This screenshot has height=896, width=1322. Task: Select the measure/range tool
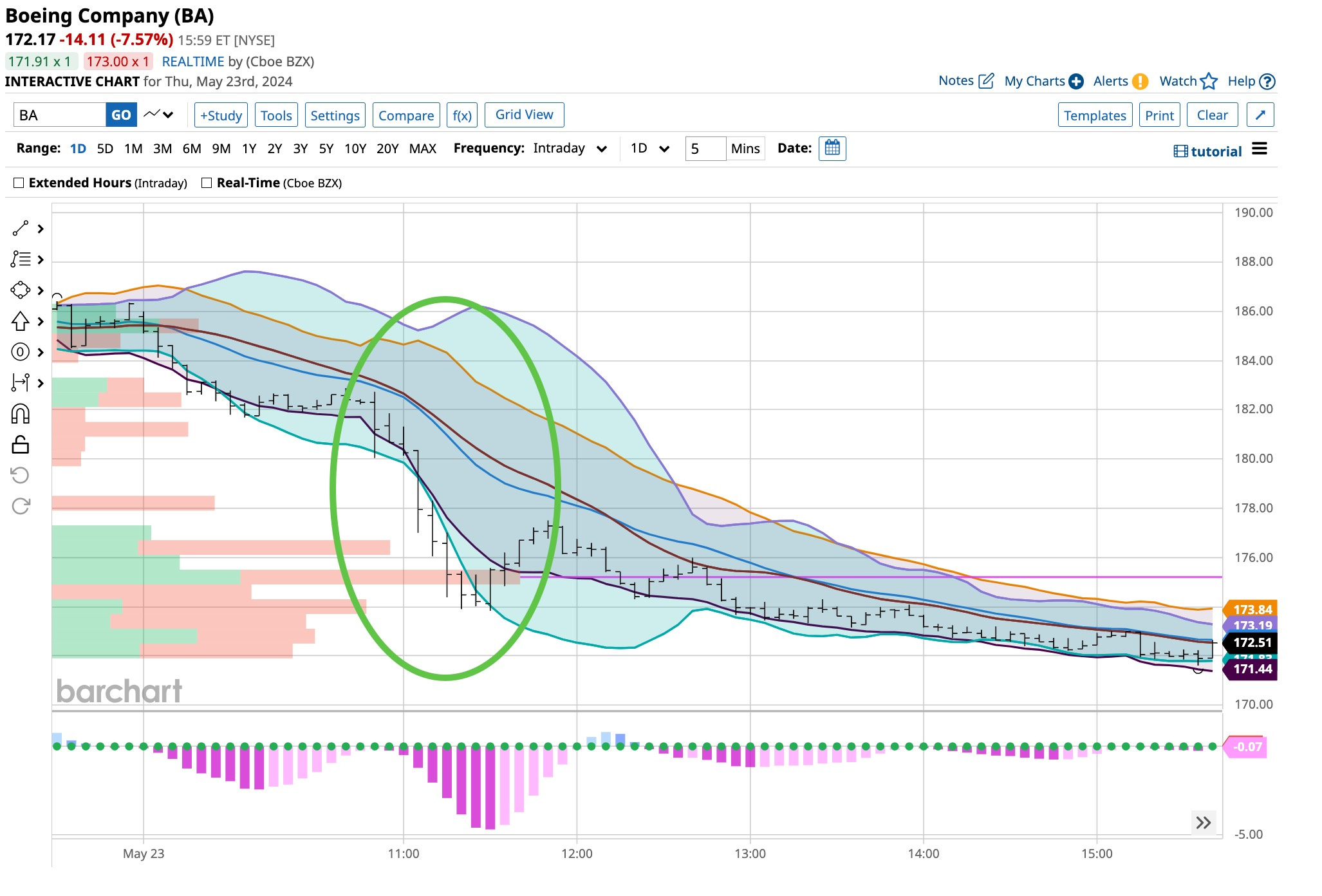(20, 383)
